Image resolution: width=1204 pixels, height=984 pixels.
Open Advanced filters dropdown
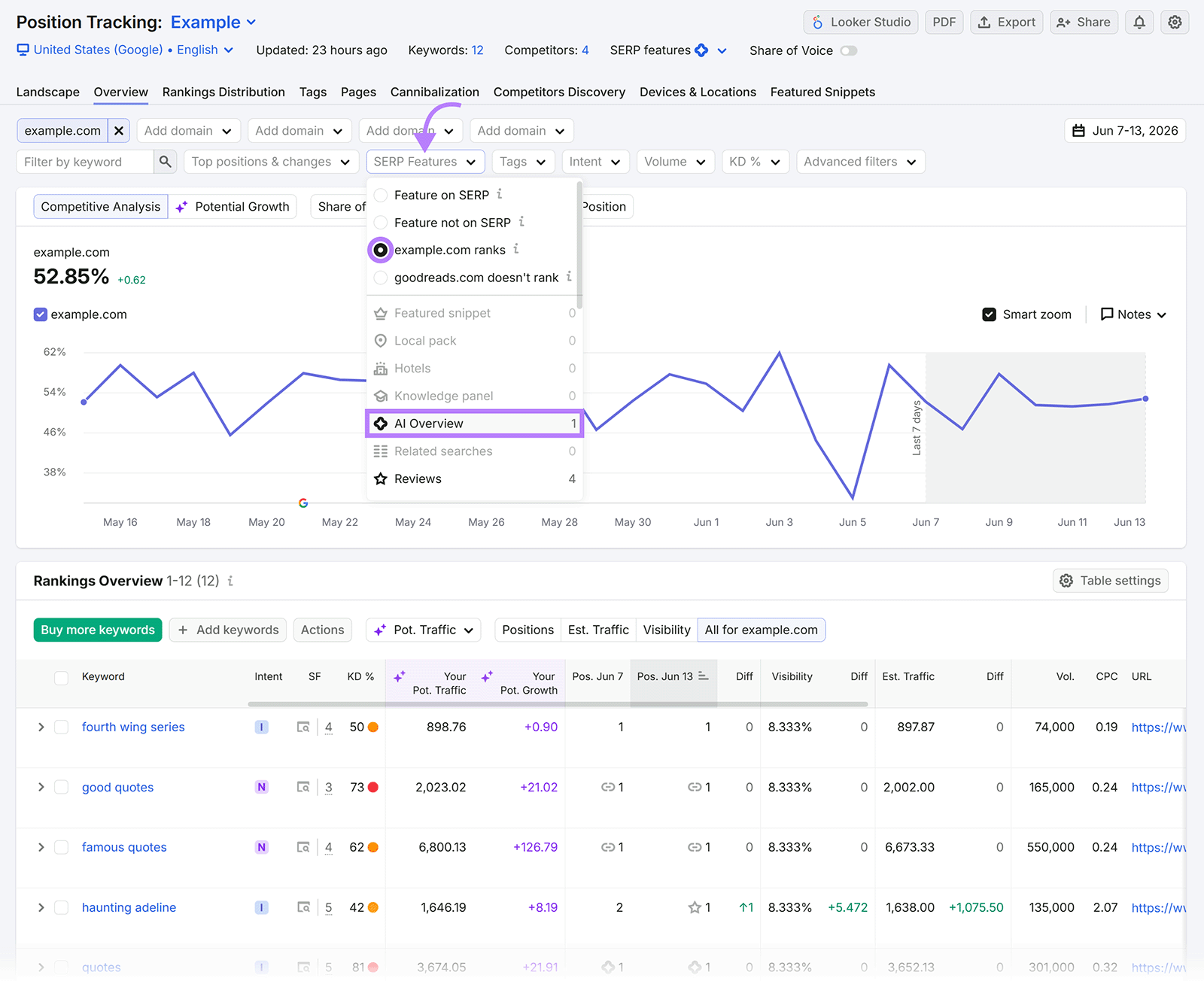(x=860, y=162)
